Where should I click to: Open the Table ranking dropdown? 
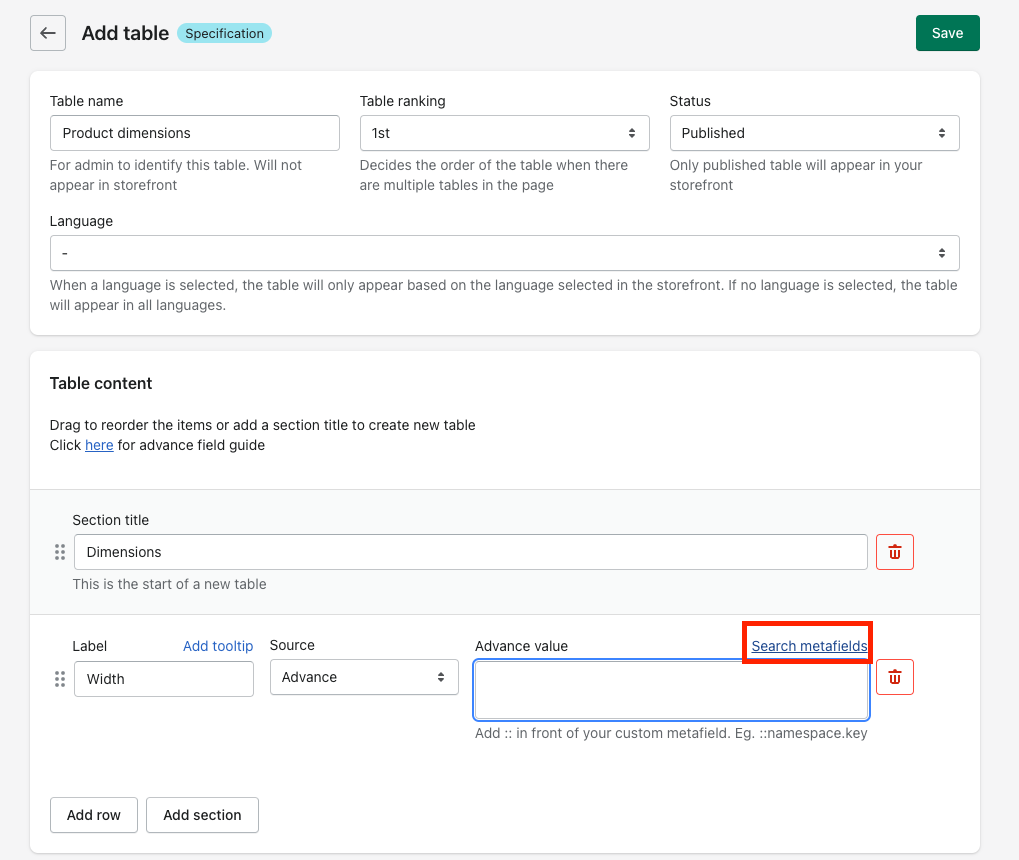(x=504, y=133)
